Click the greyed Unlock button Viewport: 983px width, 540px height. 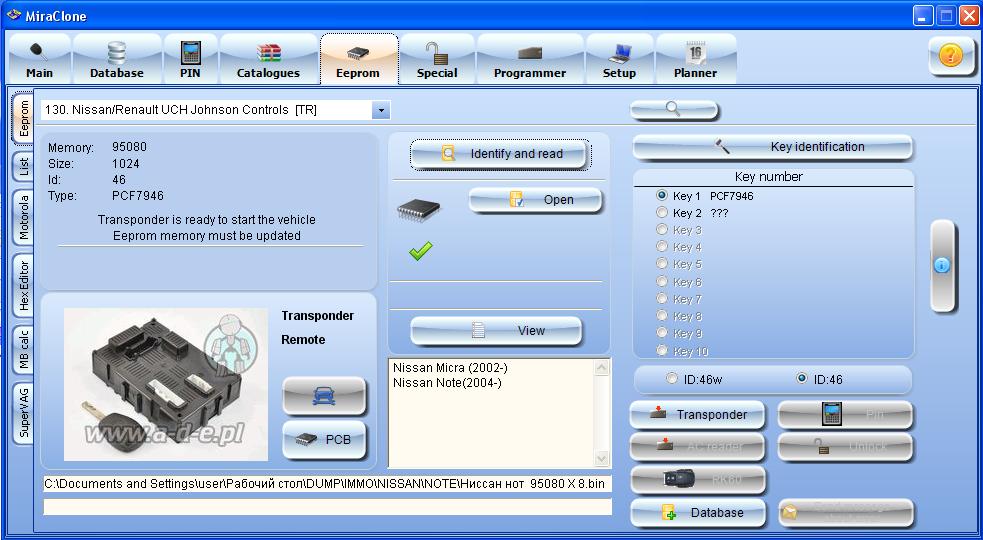pos(845,447)
